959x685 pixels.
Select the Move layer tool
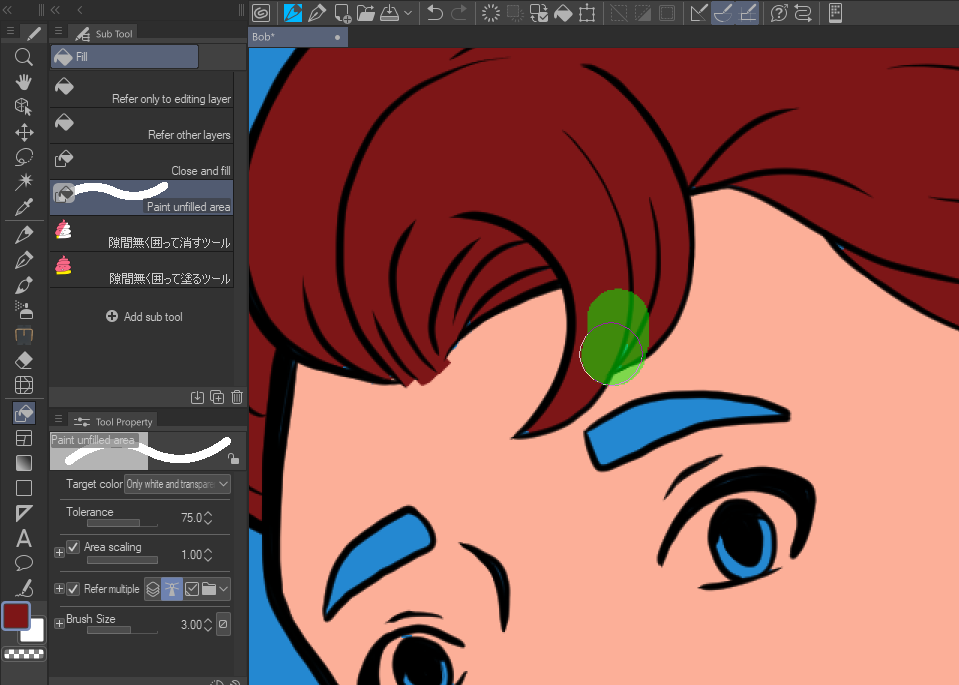[23, 132]
